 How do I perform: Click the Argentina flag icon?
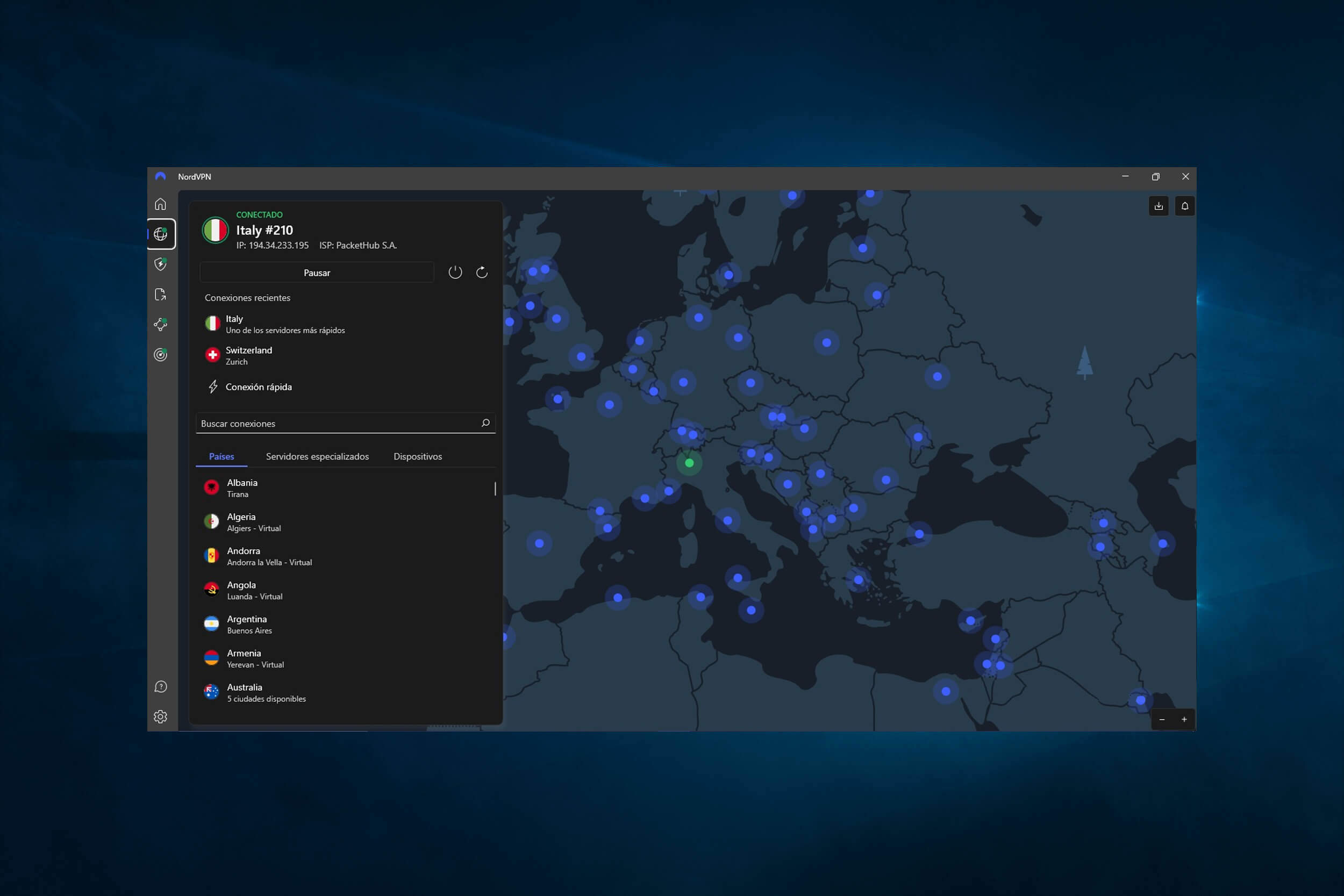coord(211,624)
